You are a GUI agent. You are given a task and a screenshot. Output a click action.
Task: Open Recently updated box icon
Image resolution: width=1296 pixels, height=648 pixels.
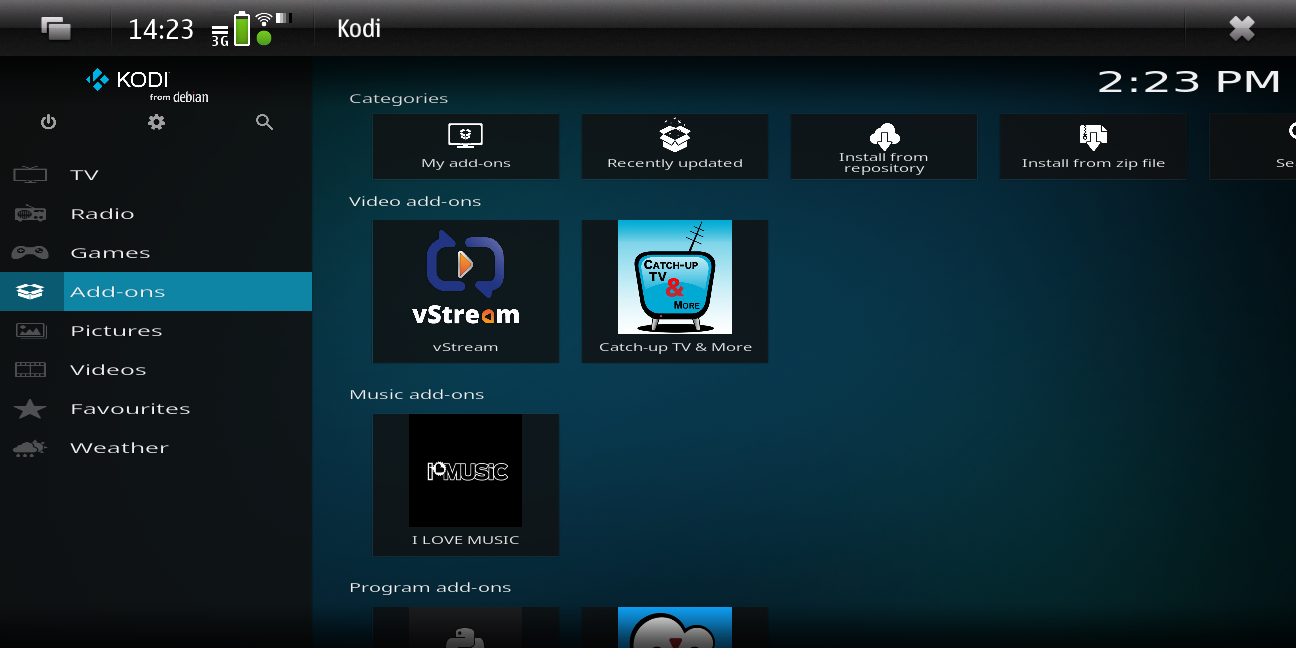[x=675, y=135]
